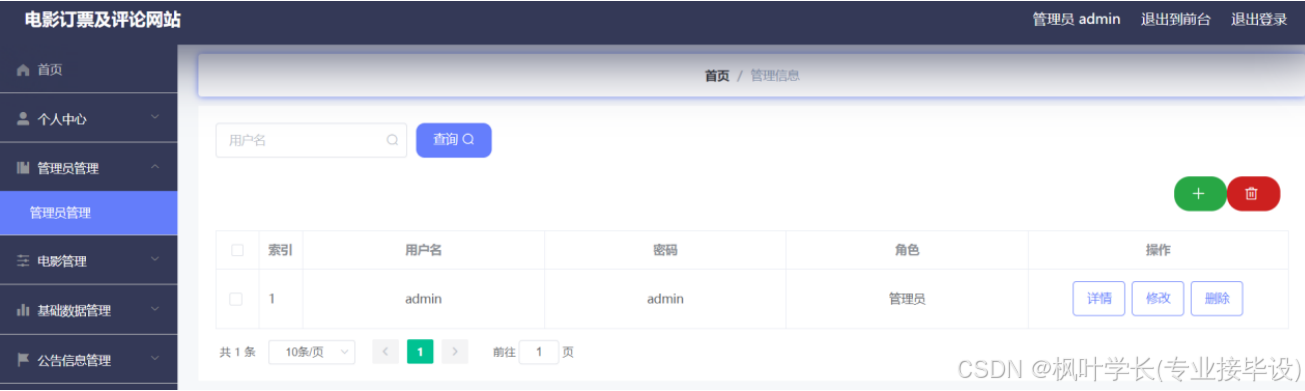Viewport: 1305px width, 391px height.
Task: Click the 电影订票及评论网站 site title
Action: 103,20
